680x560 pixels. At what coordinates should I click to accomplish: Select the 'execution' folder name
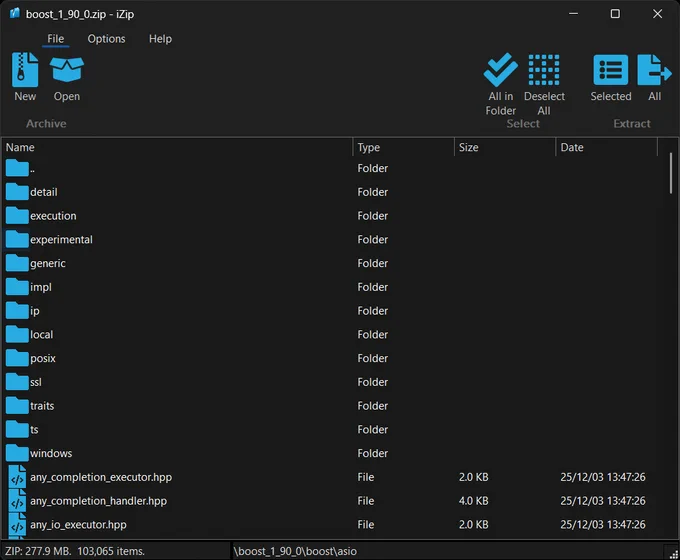pyautogui.click(x=53, y=216)
